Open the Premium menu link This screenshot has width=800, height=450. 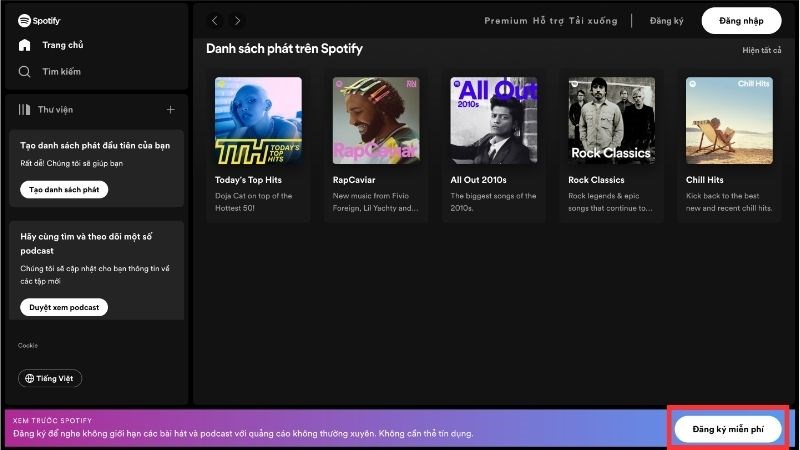tap(506, 20)
